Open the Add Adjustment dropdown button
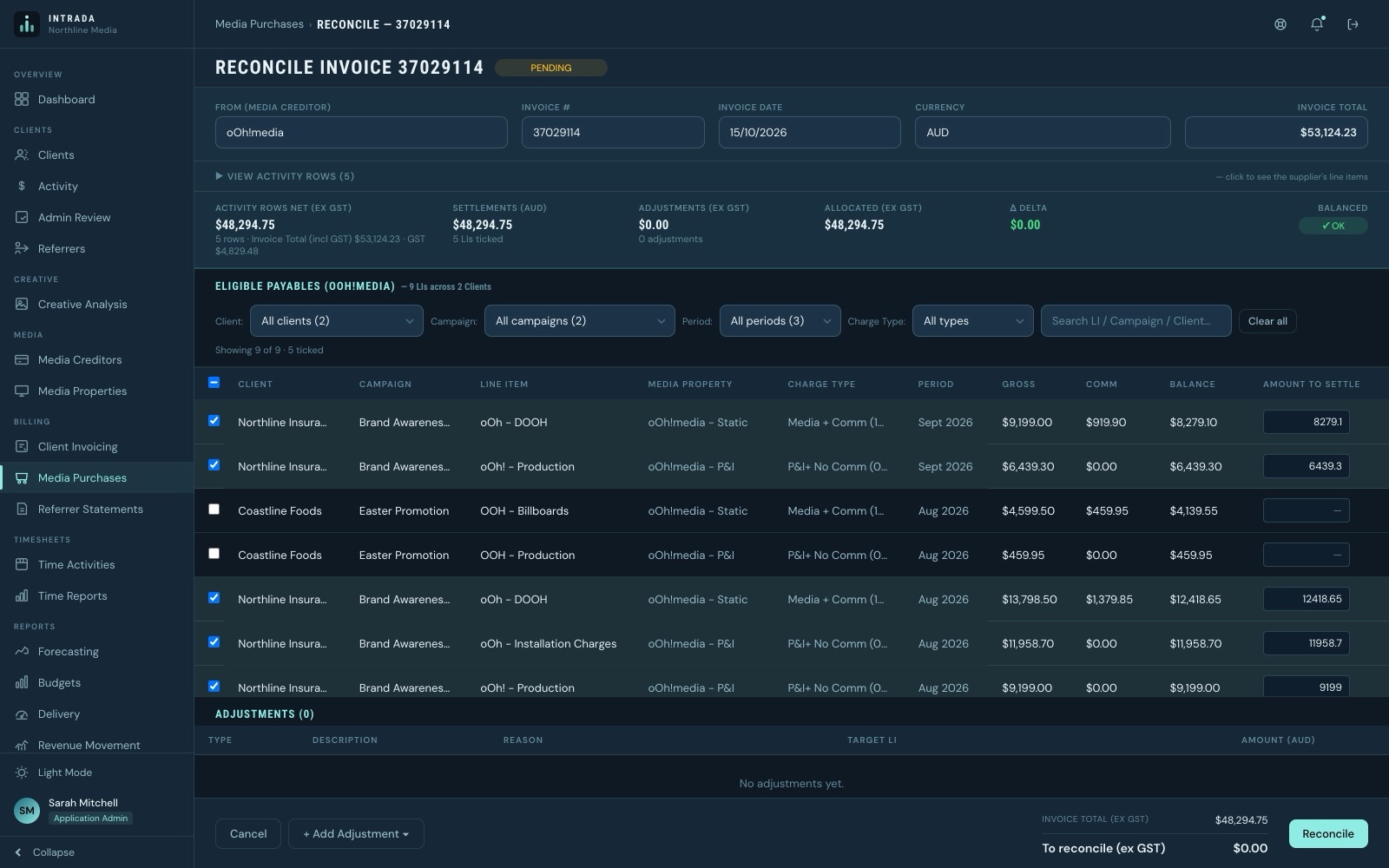The height and width of the screenshot is (868, 1389). [x=356, y=834]
